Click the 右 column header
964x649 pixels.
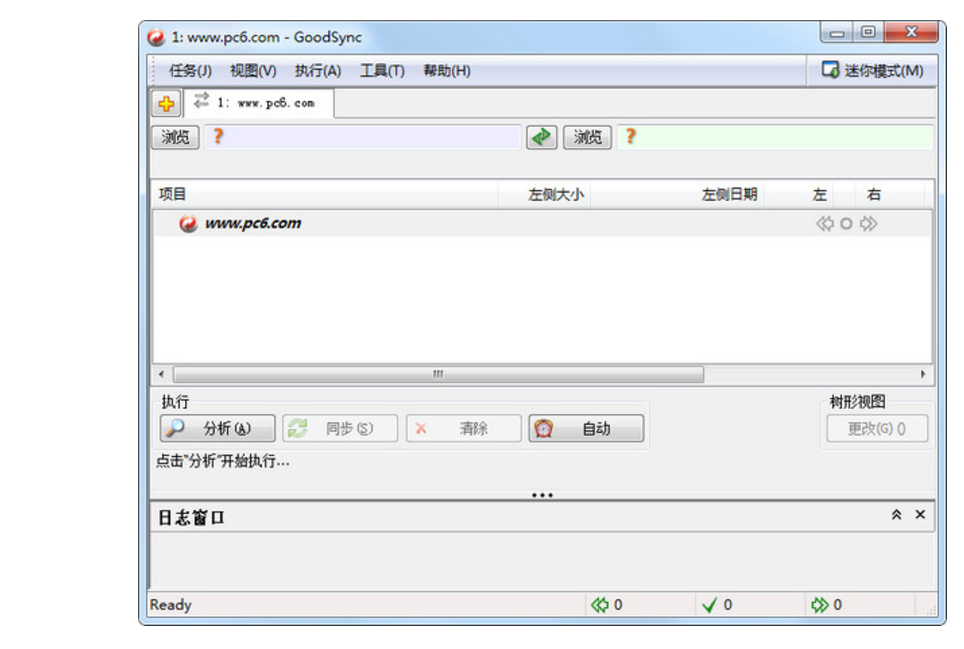(x=874, y=195)
